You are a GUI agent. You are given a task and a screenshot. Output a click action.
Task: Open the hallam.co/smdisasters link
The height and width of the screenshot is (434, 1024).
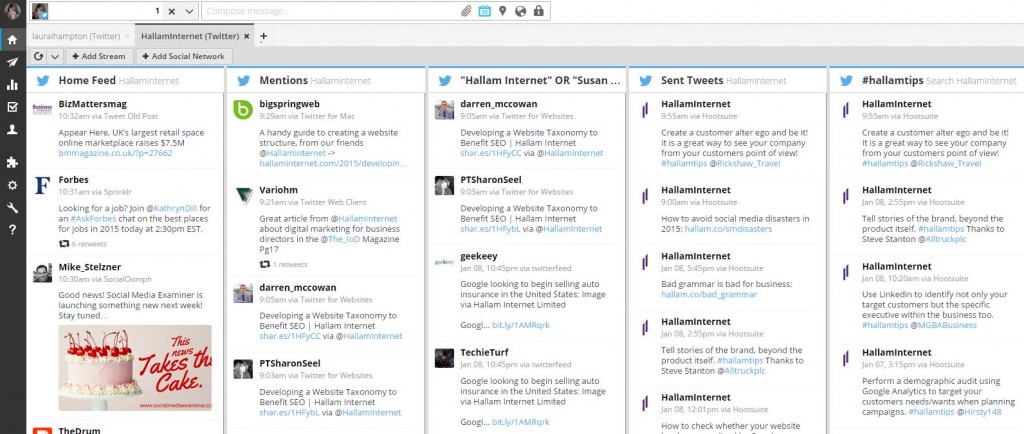click(728, 229)
